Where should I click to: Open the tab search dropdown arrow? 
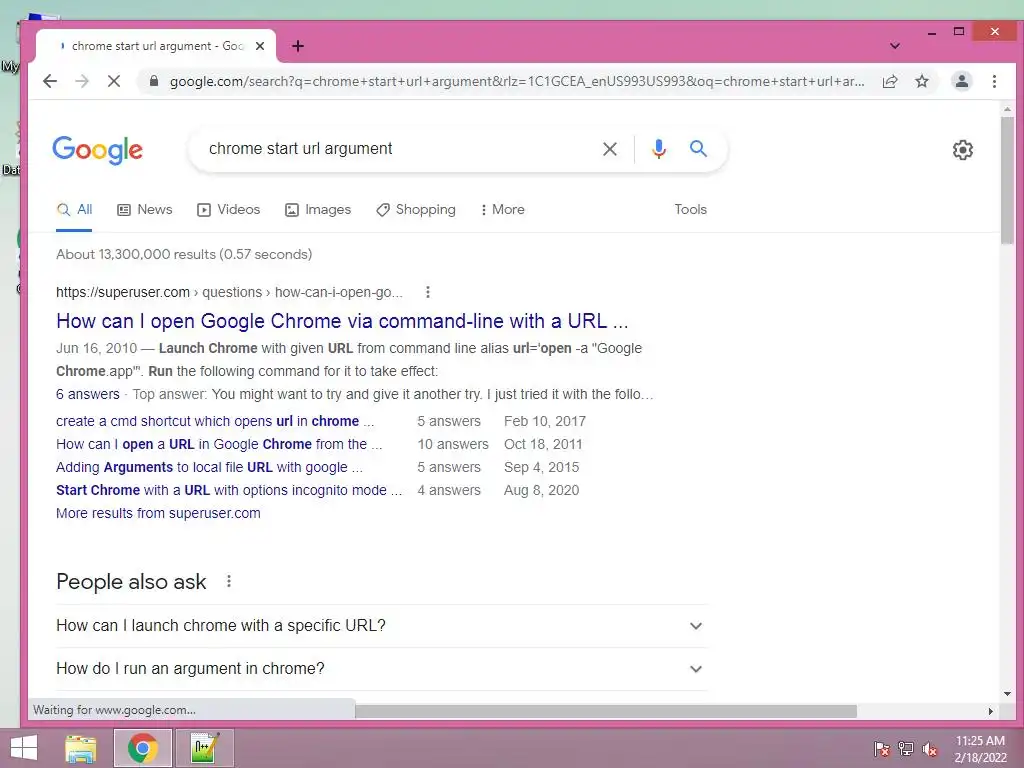pyautogui.click(x=895, y=46)
